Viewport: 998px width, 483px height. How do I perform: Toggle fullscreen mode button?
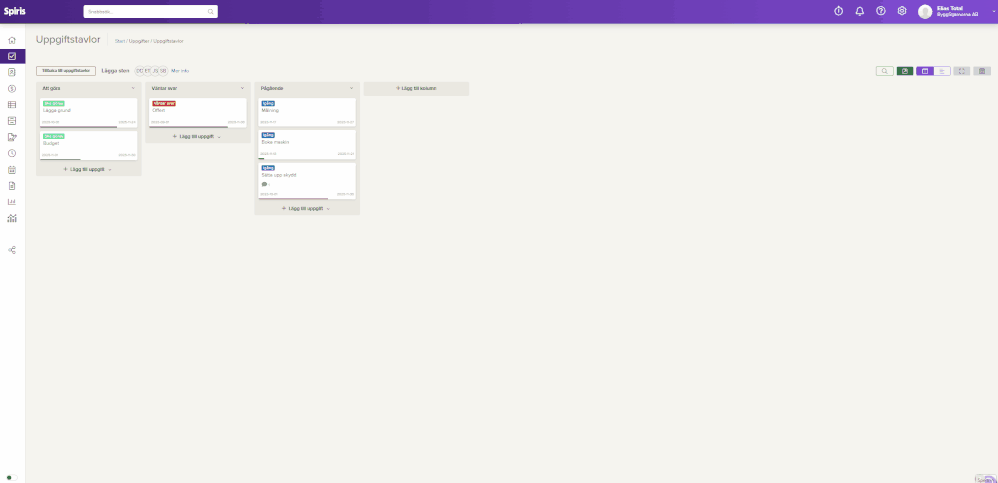[962, 71]
